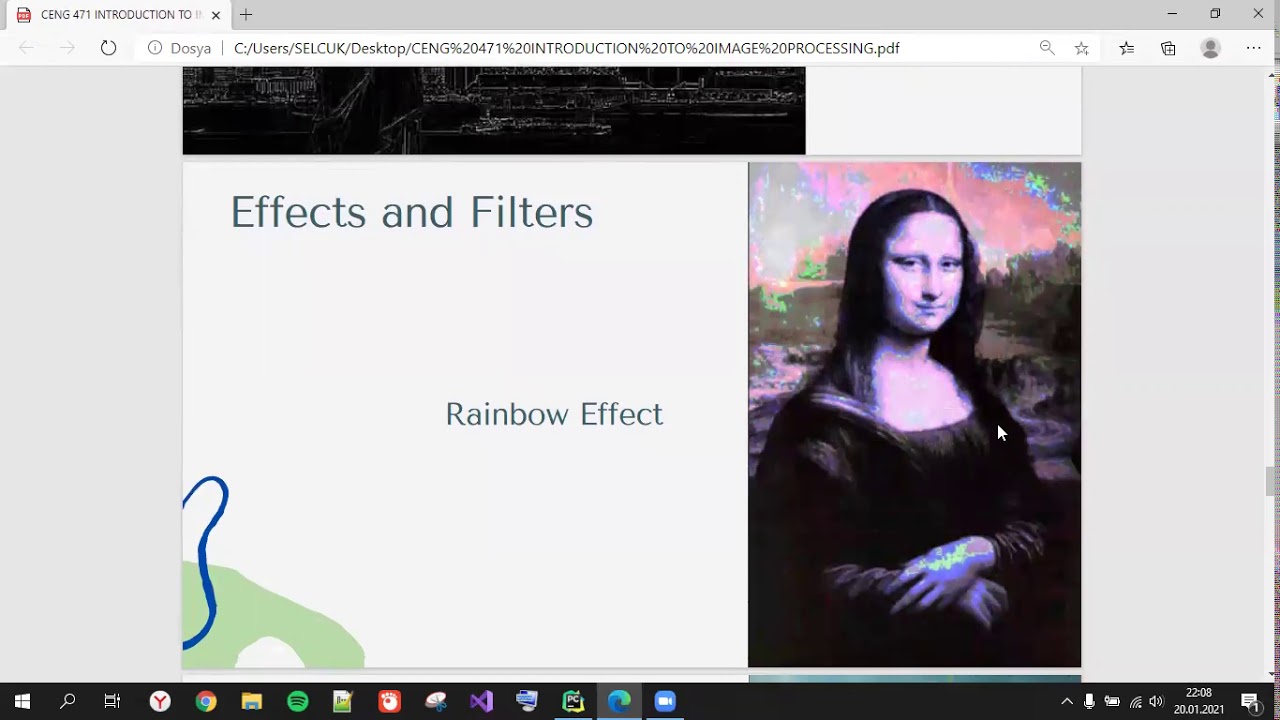Open Collections panel

(x=1168, y=48)
